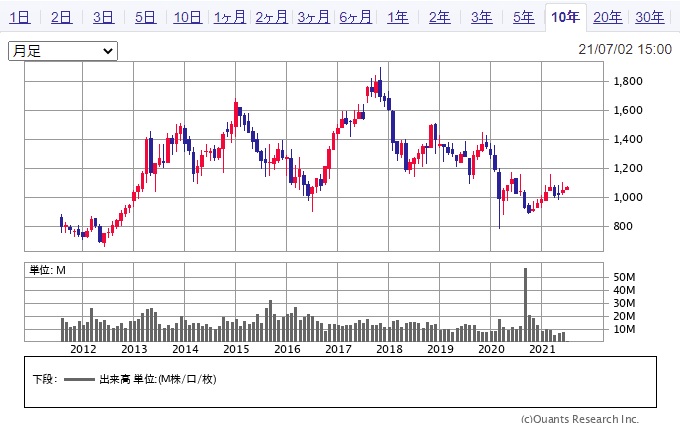Click the 2020 year axis label

coord(491,349)
